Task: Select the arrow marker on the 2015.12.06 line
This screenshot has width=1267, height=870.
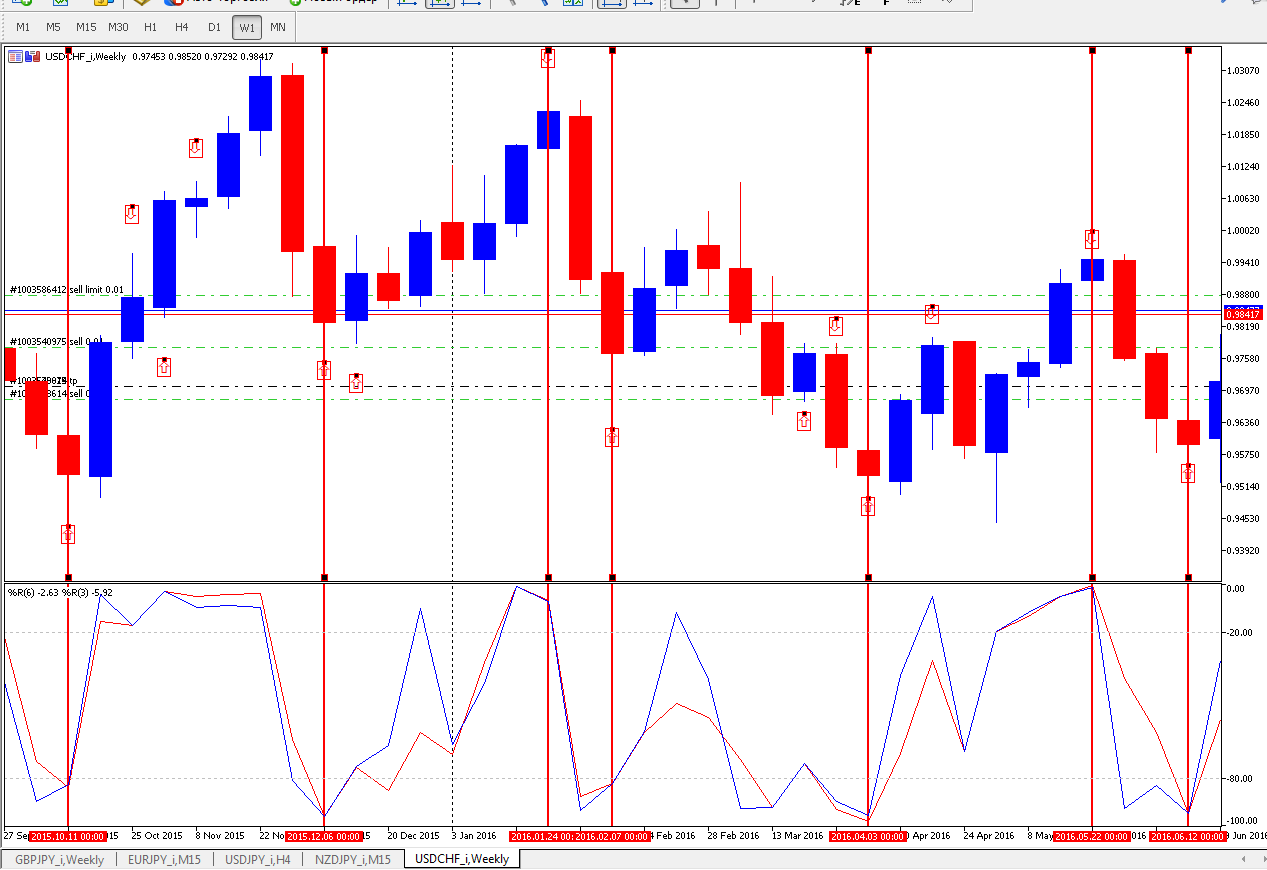Action: pos(324,369)
